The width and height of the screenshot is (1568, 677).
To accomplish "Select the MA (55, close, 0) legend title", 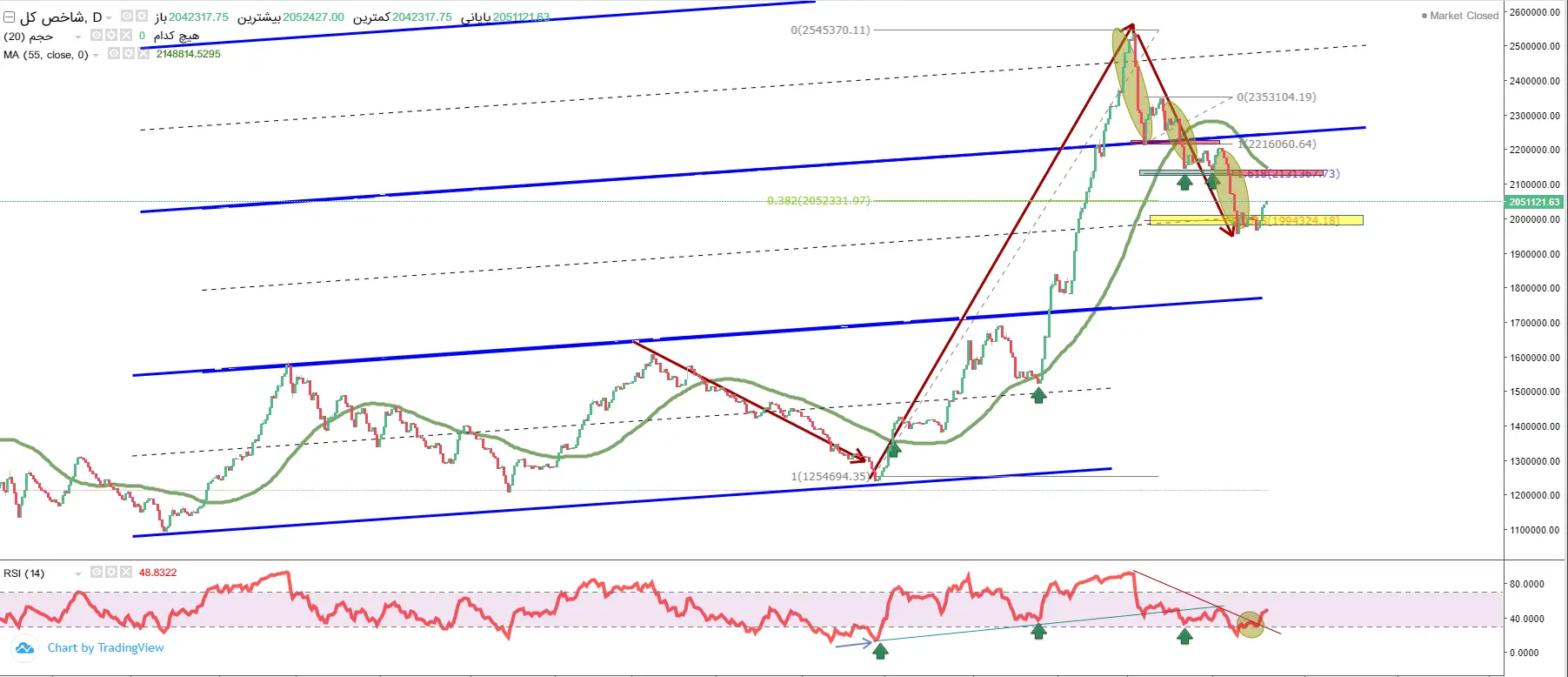I will pyautogui.click(x=46, y=55).
